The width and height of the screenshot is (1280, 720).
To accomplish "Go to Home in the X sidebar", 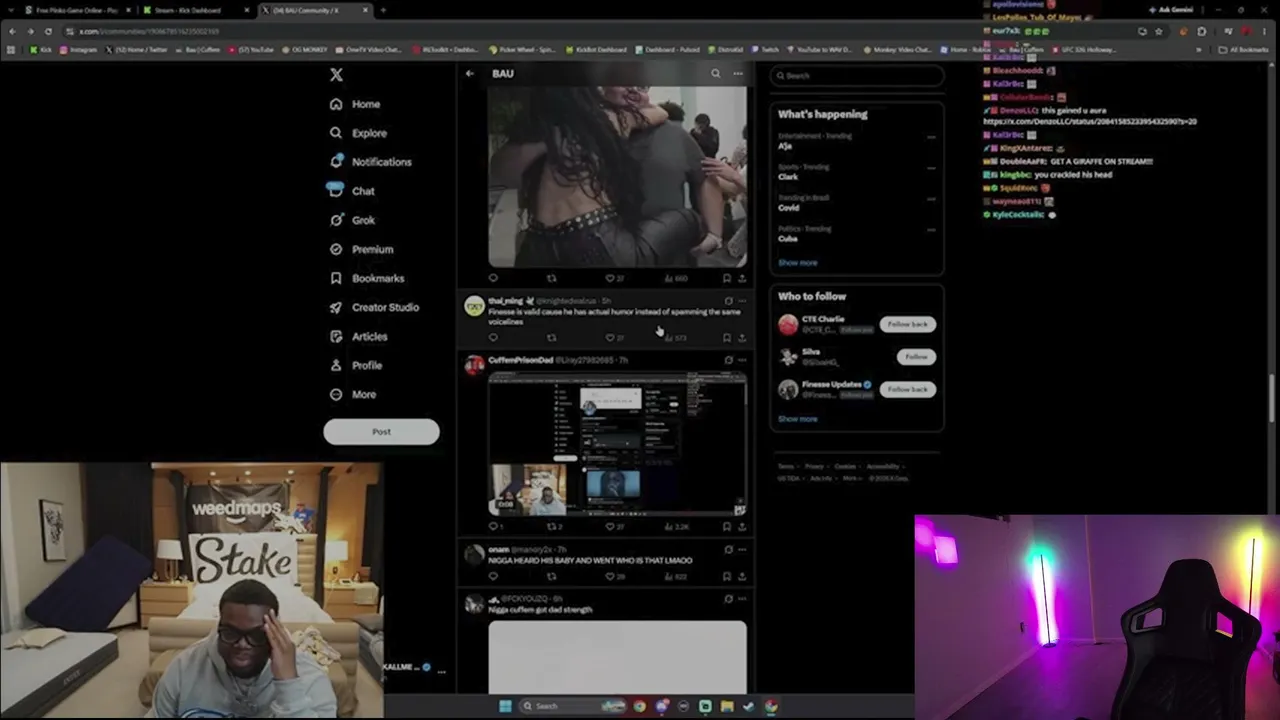I will point(355,104).
